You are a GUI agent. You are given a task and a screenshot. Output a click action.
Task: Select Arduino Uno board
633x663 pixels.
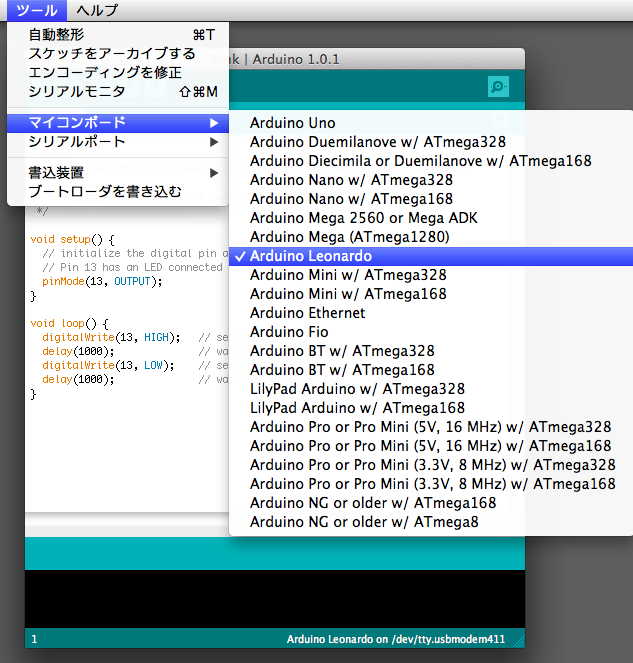431,123
